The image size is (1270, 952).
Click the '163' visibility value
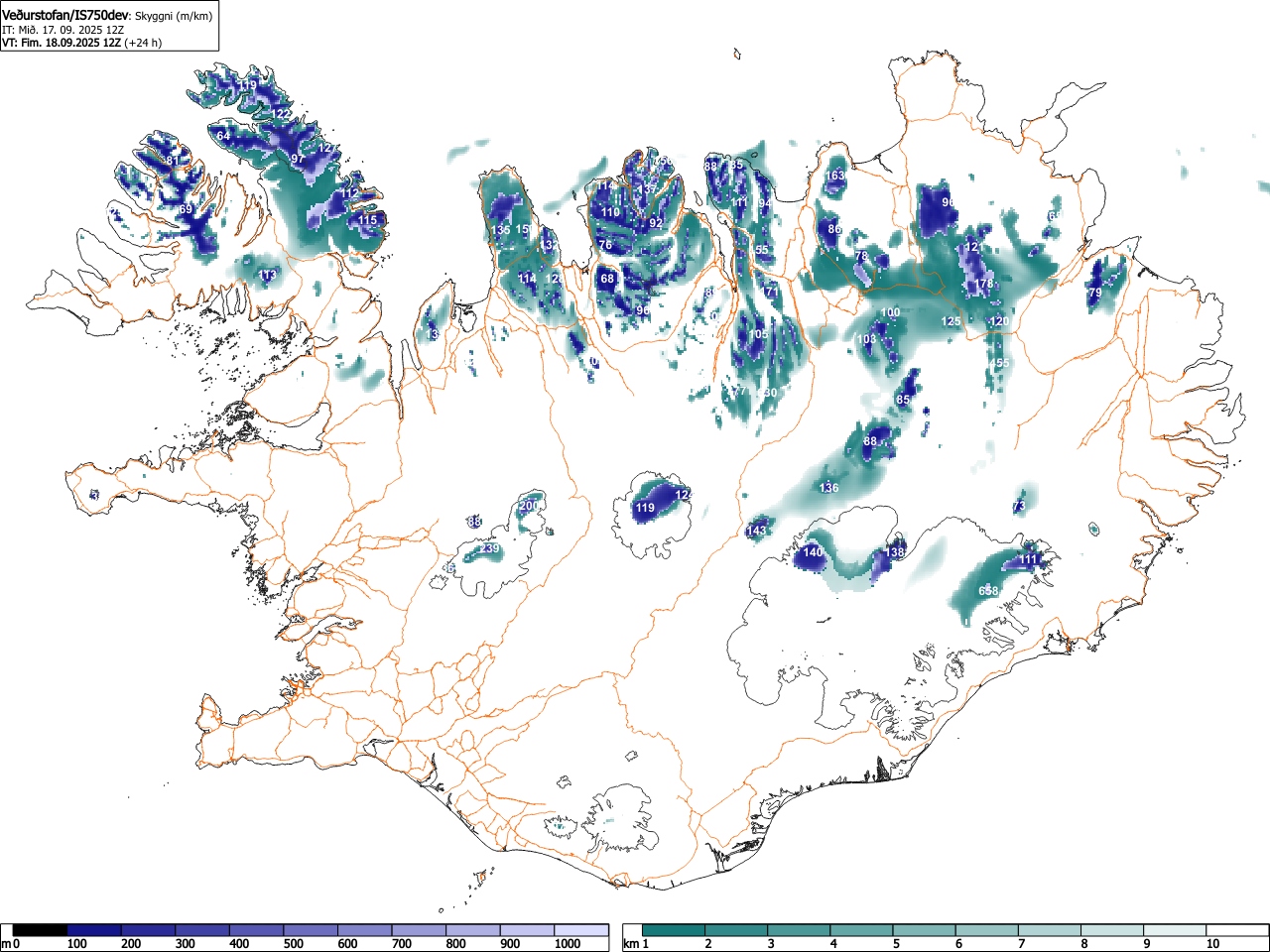835,176
